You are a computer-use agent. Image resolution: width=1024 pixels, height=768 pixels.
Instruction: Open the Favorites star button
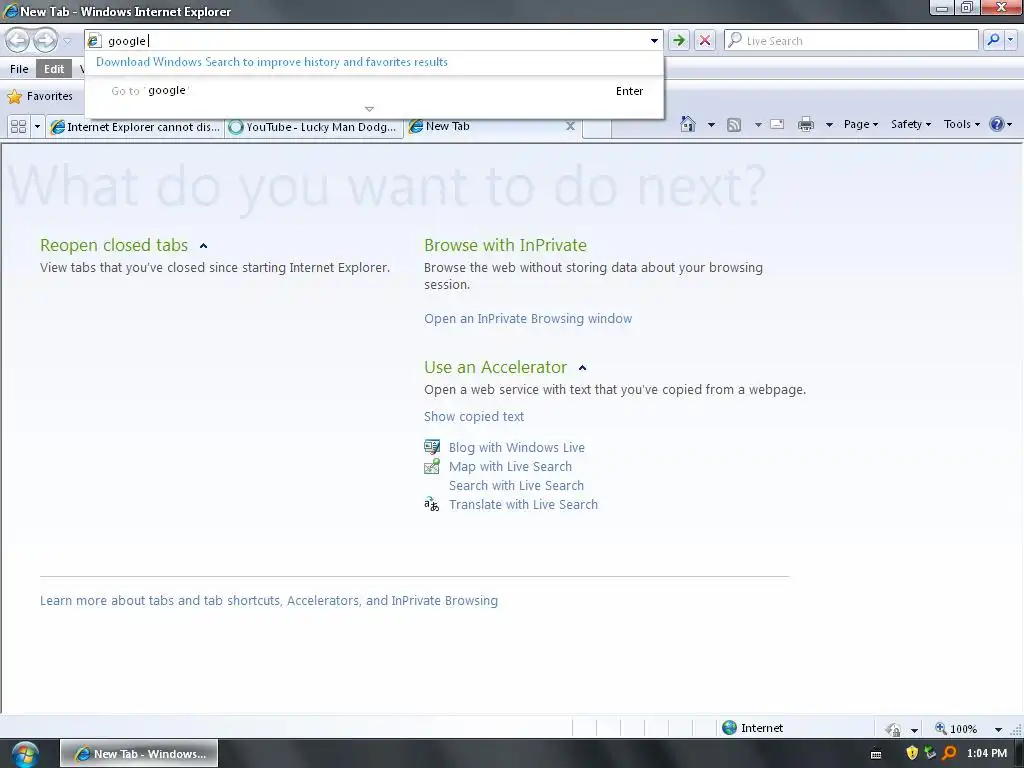pos(40,96)
